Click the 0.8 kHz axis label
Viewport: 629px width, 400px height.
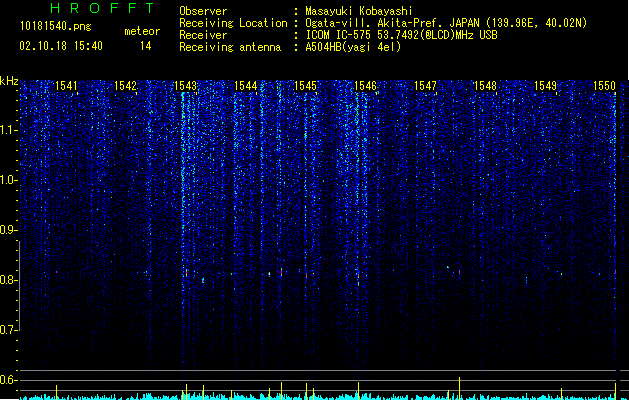coord(8,280)
